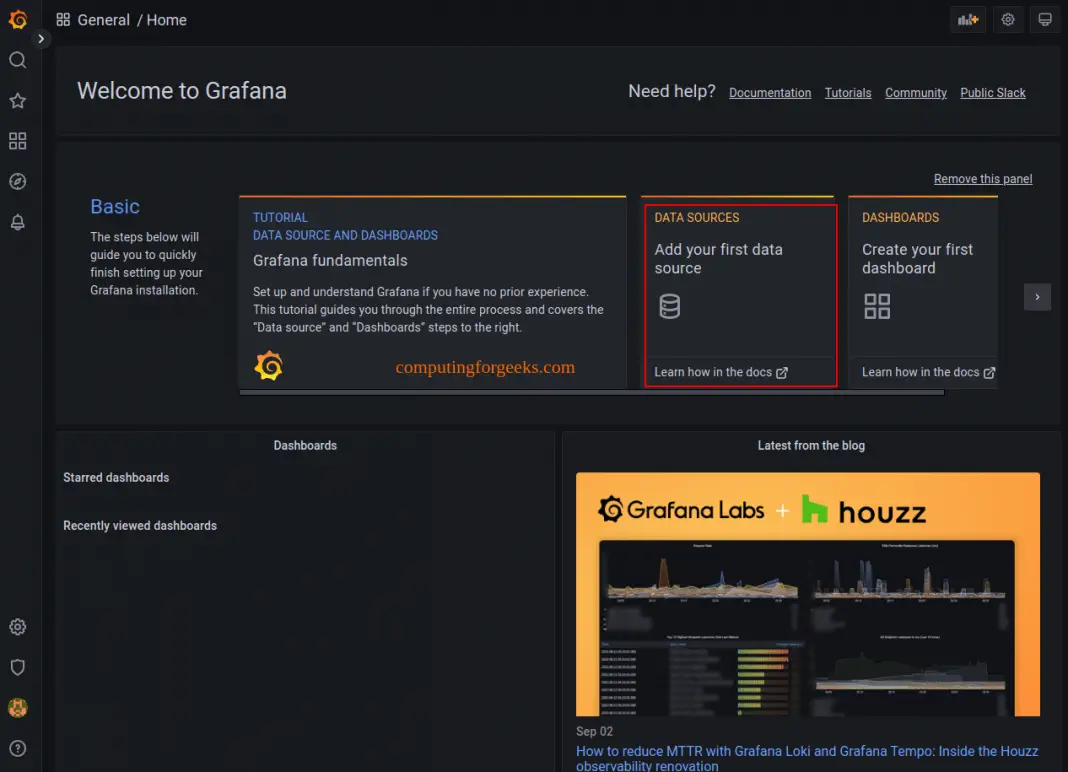Image resolution: width=1068 pixels, height=772 pixels.
Task: Open the Configuration gear in sidebar
Action: pyautogui.click(x=17, y=627)
